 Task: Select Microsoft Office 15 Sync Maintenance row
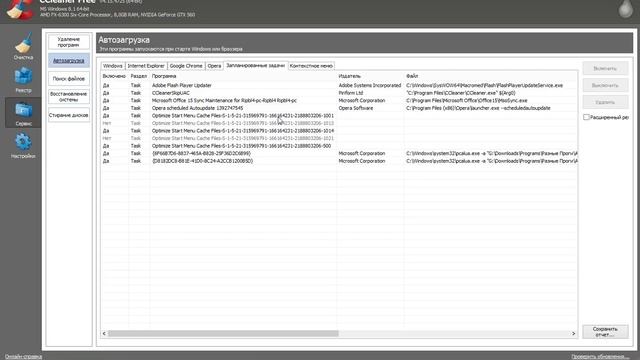[x=339, y=100]
